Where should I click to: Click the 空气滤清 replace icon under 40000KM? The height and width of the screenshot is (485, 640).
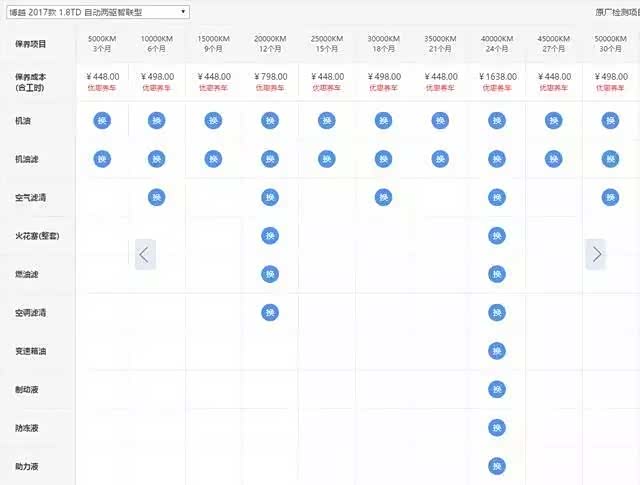click(x=497, y=197)
